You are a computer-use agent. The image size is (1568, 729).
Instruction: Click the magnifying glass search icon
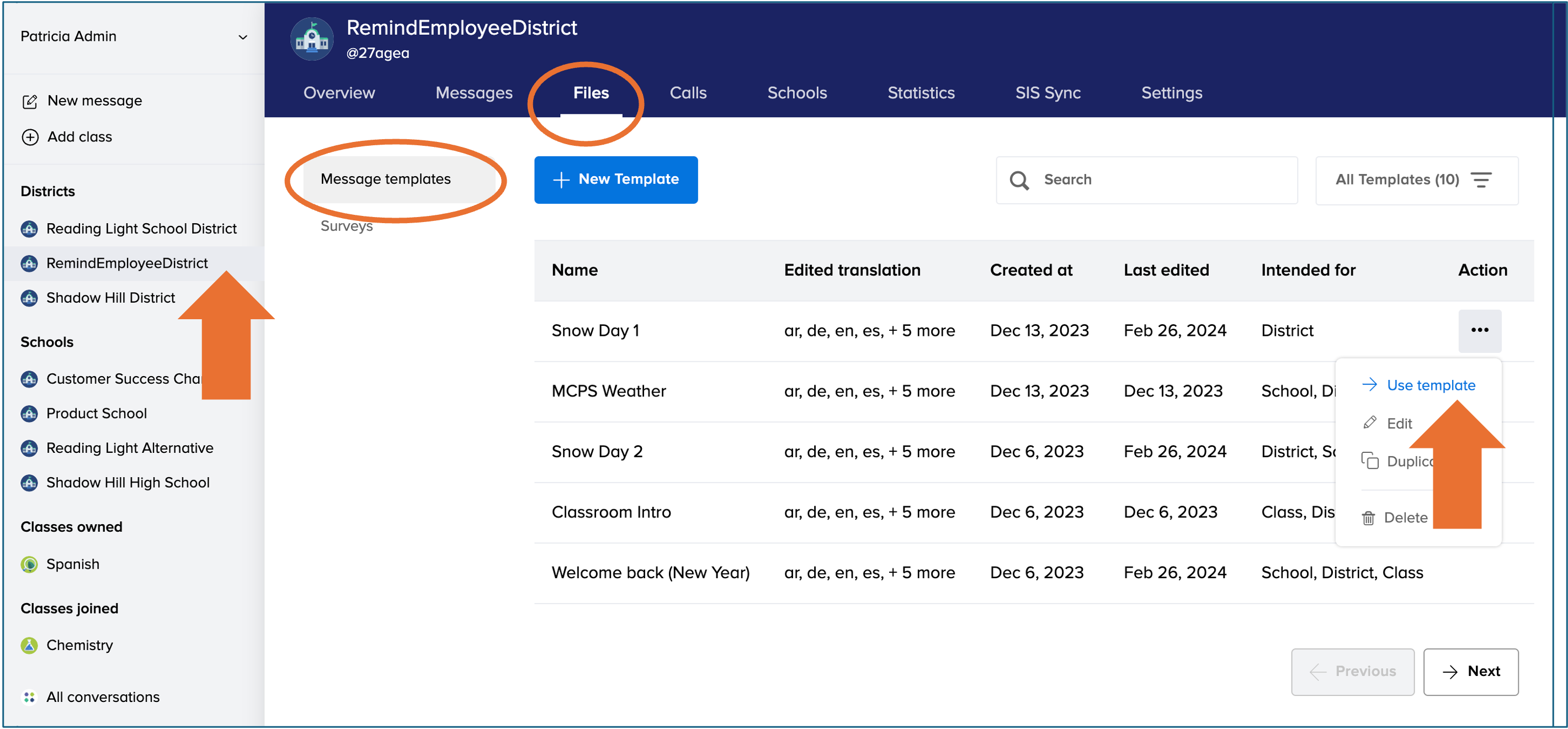(1019, 180)
